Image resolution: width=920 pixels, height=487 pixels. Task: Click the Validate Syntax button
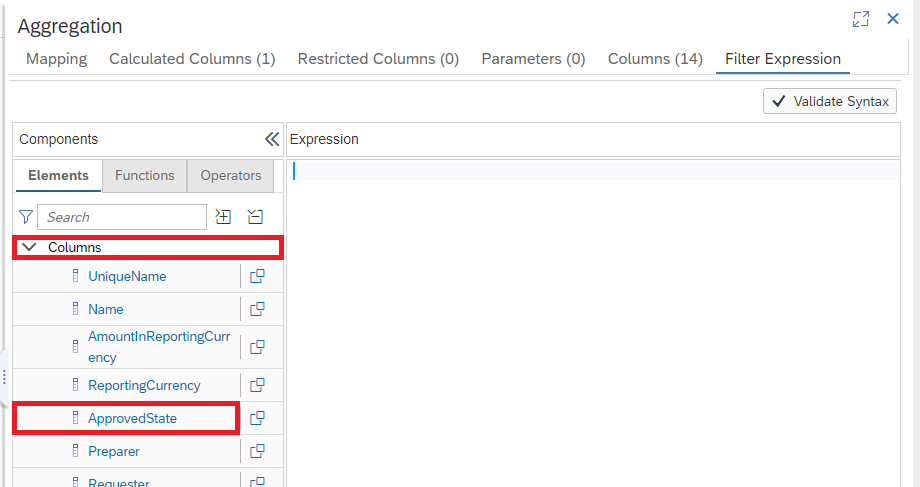coord(830,101)
